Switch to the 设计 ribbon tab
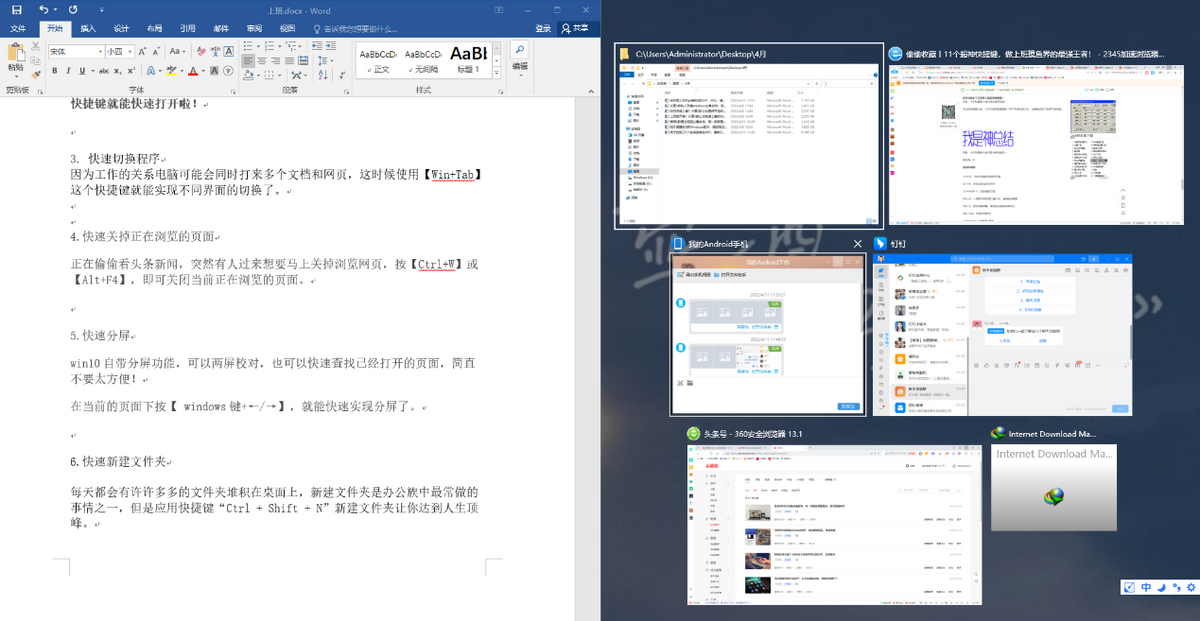This screenshot has height=621, width=1200. 121,29
